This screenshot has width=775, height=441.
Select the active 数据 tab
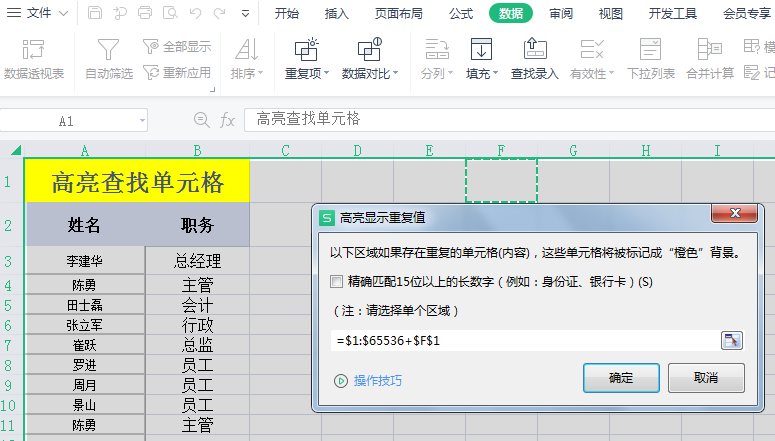click(511, 13)
